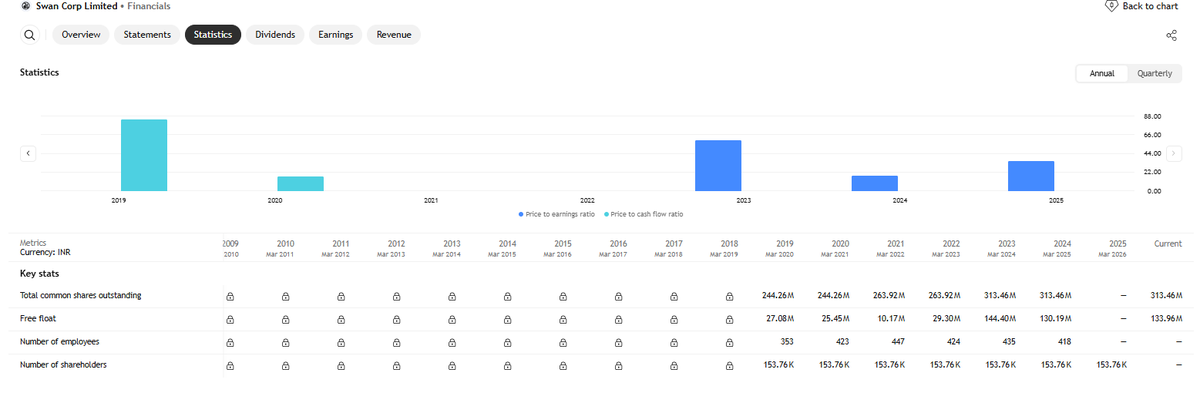1200x393 pixels.
Task: Click the 2024 blue chart bar
Action: pyautogui.click(x=874, y=183)
